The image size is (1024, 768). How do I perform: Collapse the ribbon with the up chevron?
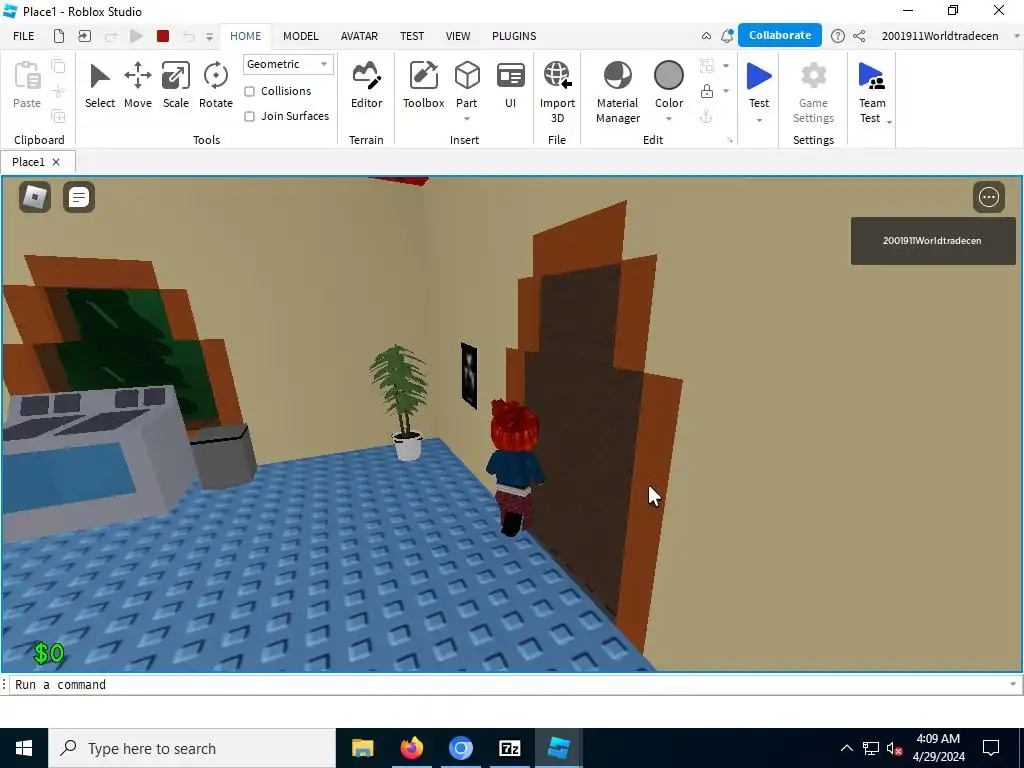(x=706, y=36)
